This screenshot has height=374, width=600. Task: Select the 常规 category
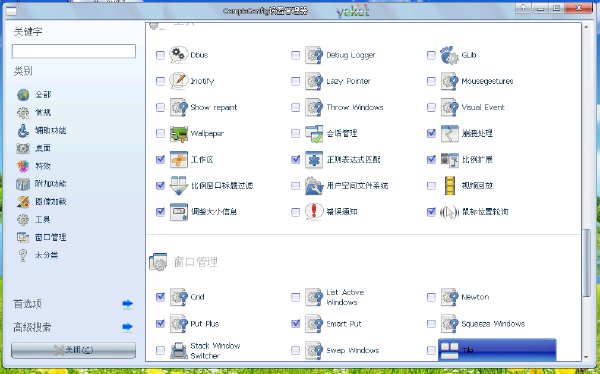pyautogui.click(x=43, y=113)
